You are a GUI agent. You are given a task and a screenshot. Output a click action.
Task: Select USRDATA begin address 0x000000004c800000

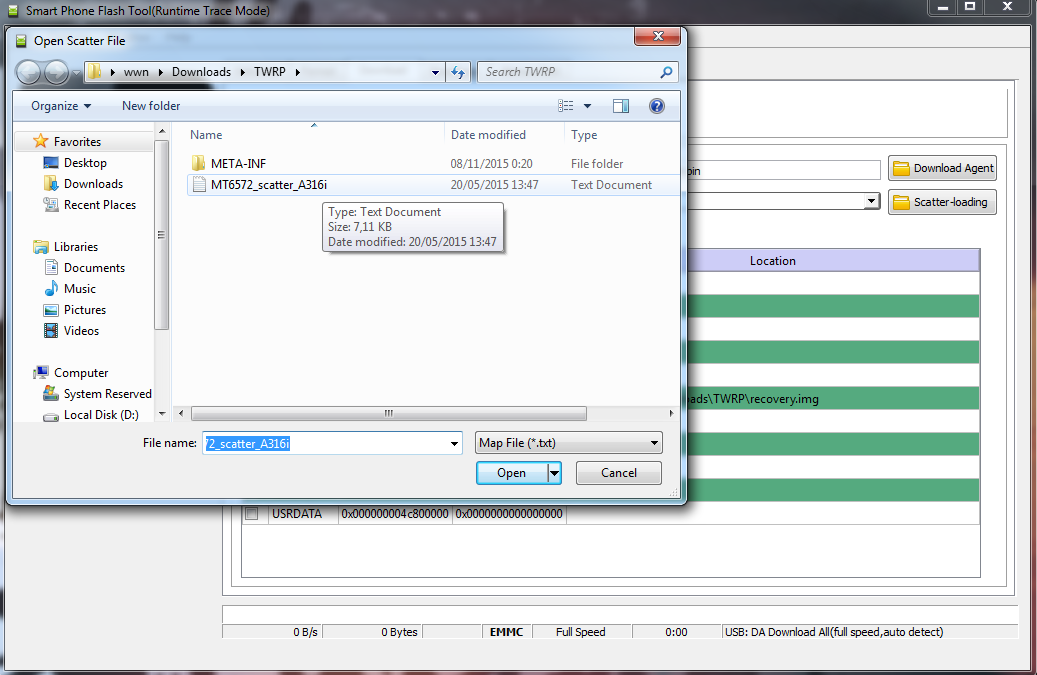(x=395, y=514)
